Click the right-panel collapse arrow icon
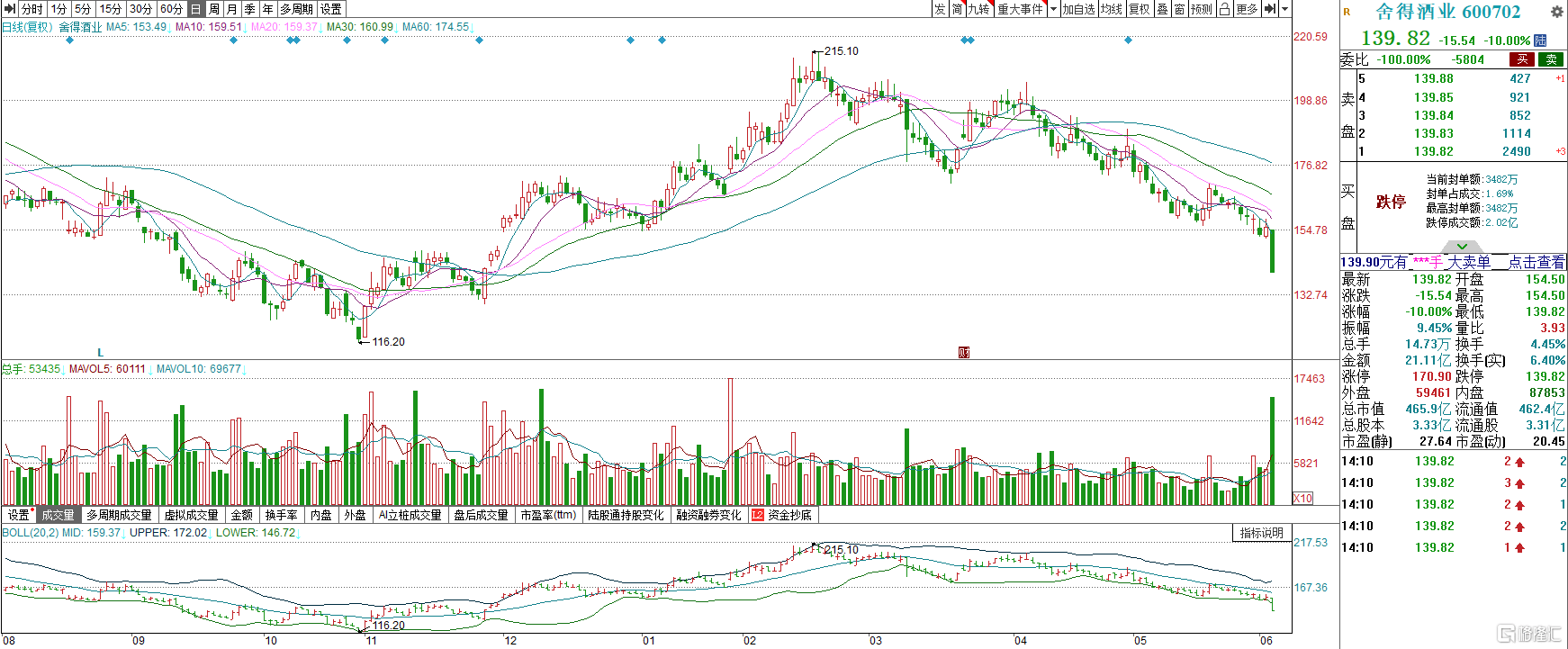1568x649 pixels. tap(1270, 9)
